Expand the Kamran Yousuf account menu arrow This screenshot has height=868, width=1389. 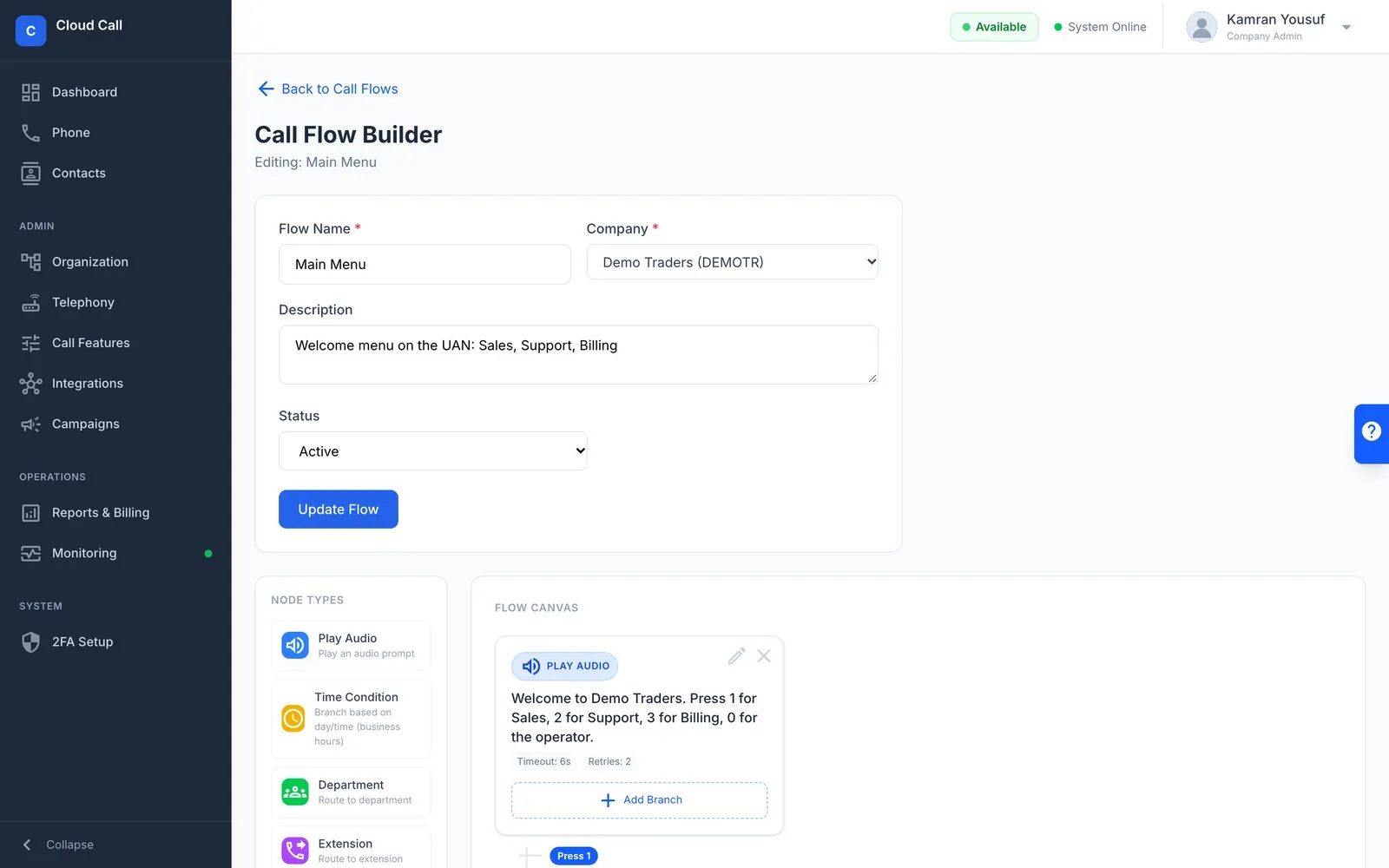1346,27
